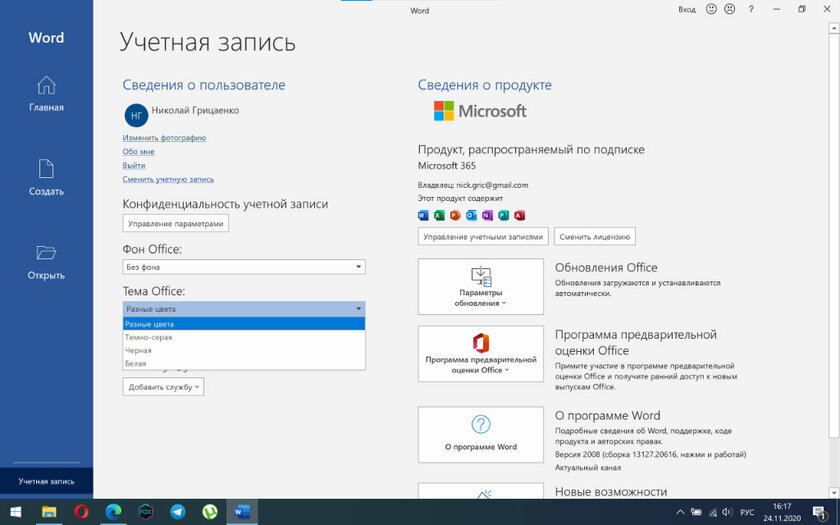The image size is (840, 525).
Task: Click the Word taskbar icon
Action: (242, 512)
